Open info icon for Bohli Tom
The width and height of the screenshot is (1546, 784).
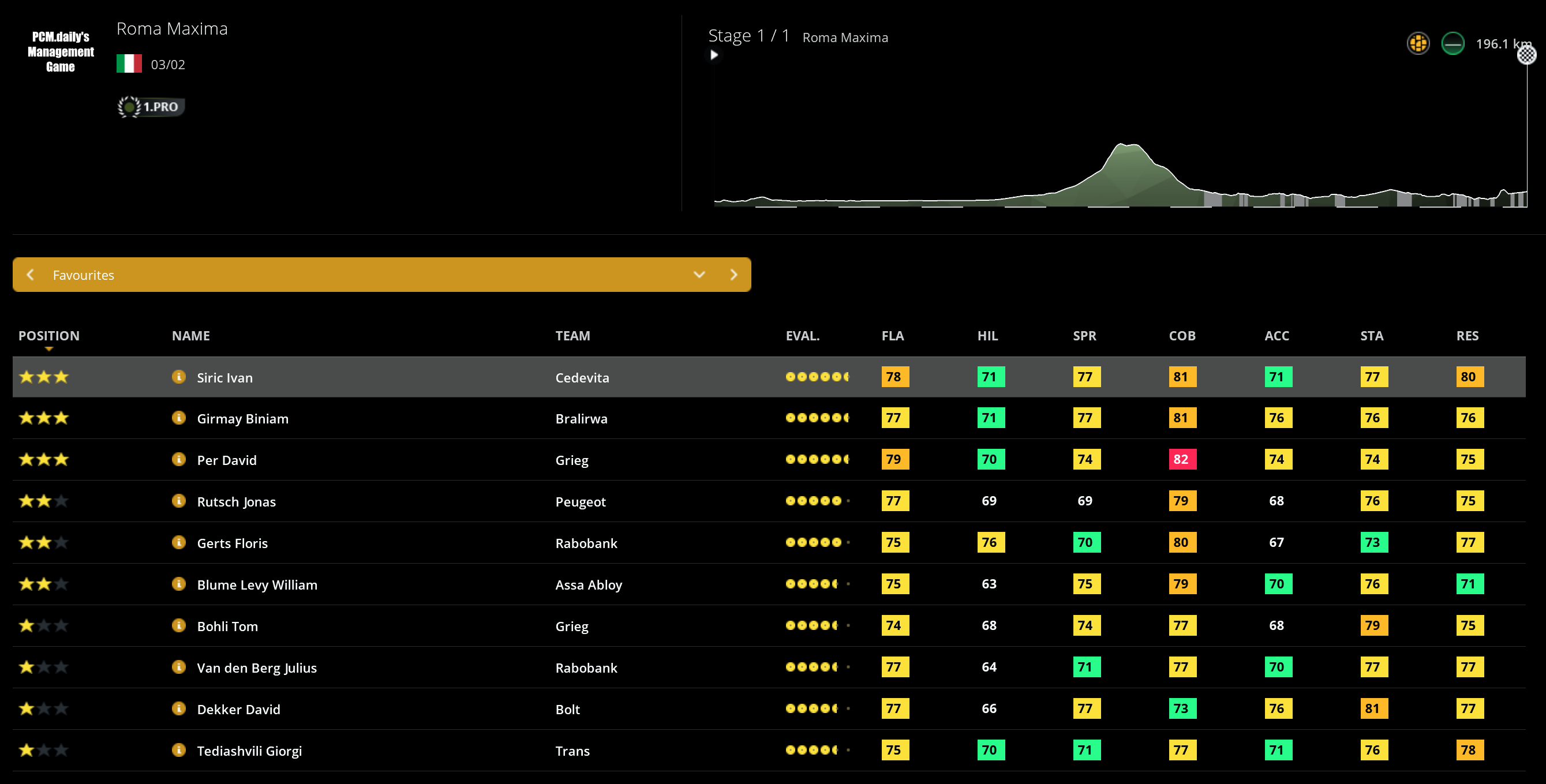[x=178, y=625]
